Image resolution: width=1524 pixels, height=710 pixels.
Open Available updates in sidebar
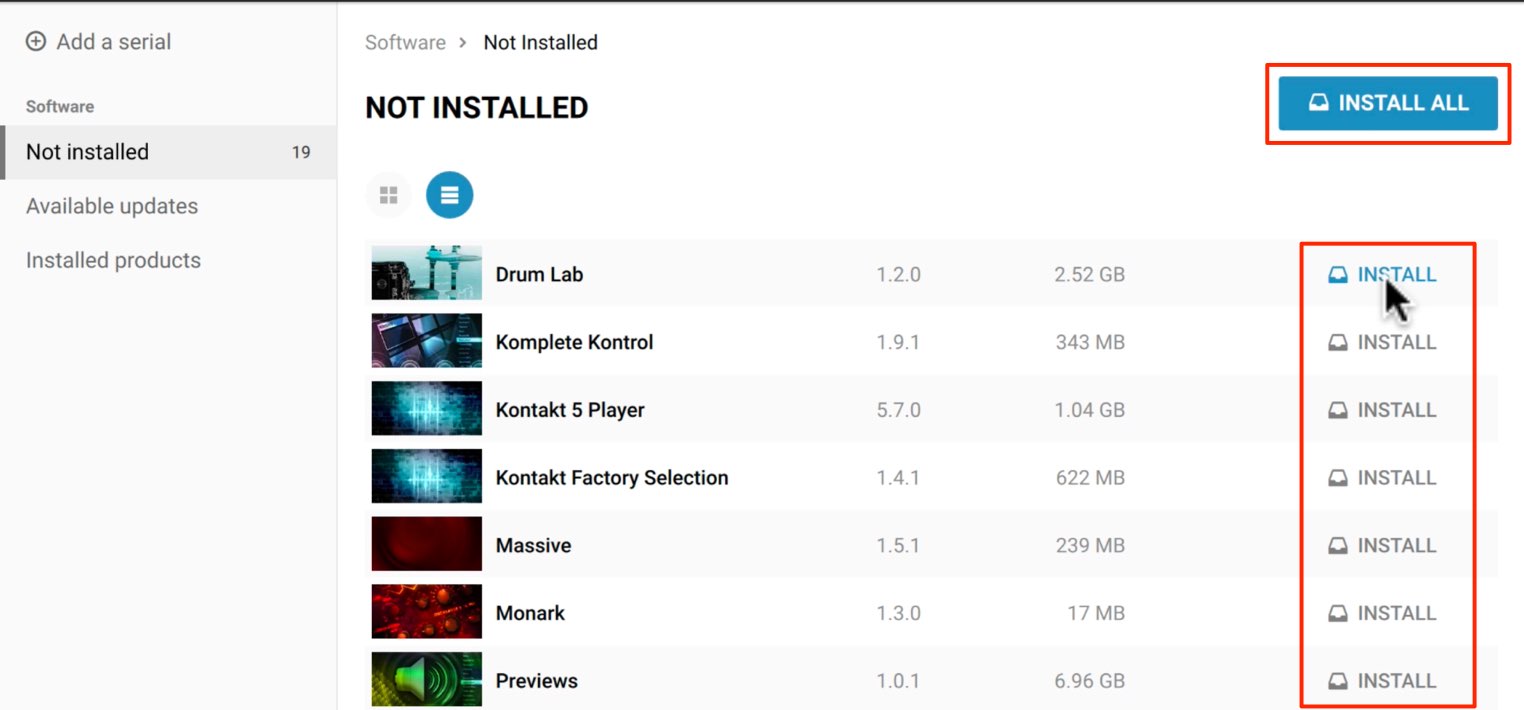pos(112,206)
